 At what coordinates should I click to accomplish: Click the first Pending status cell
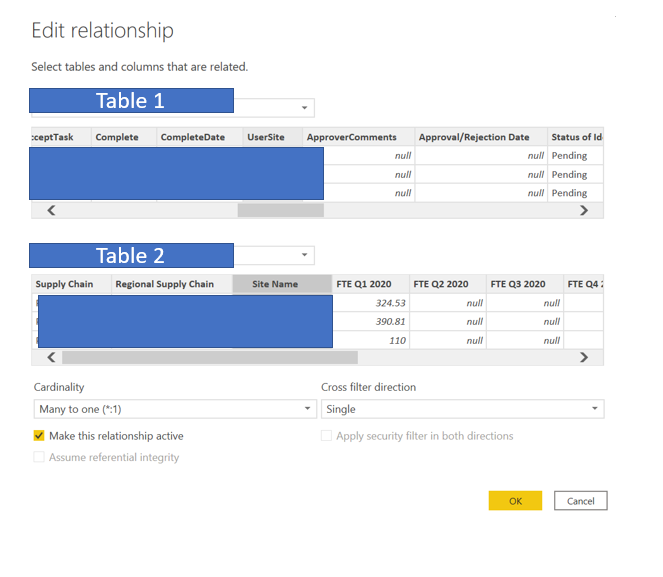(575, 156)
